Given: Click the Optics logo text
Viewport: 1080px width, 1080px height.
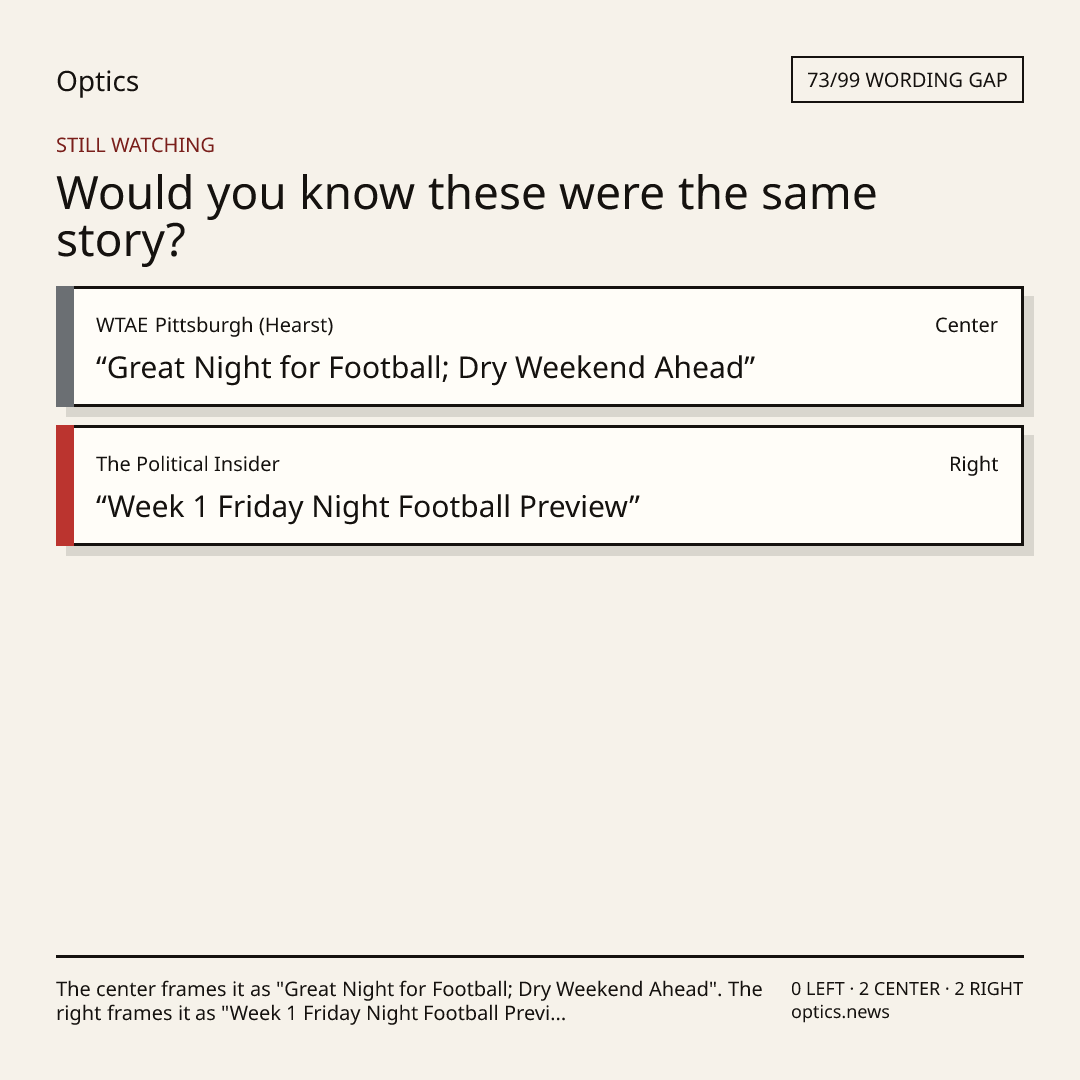Looking at the screenshot, I should point(97,81).
